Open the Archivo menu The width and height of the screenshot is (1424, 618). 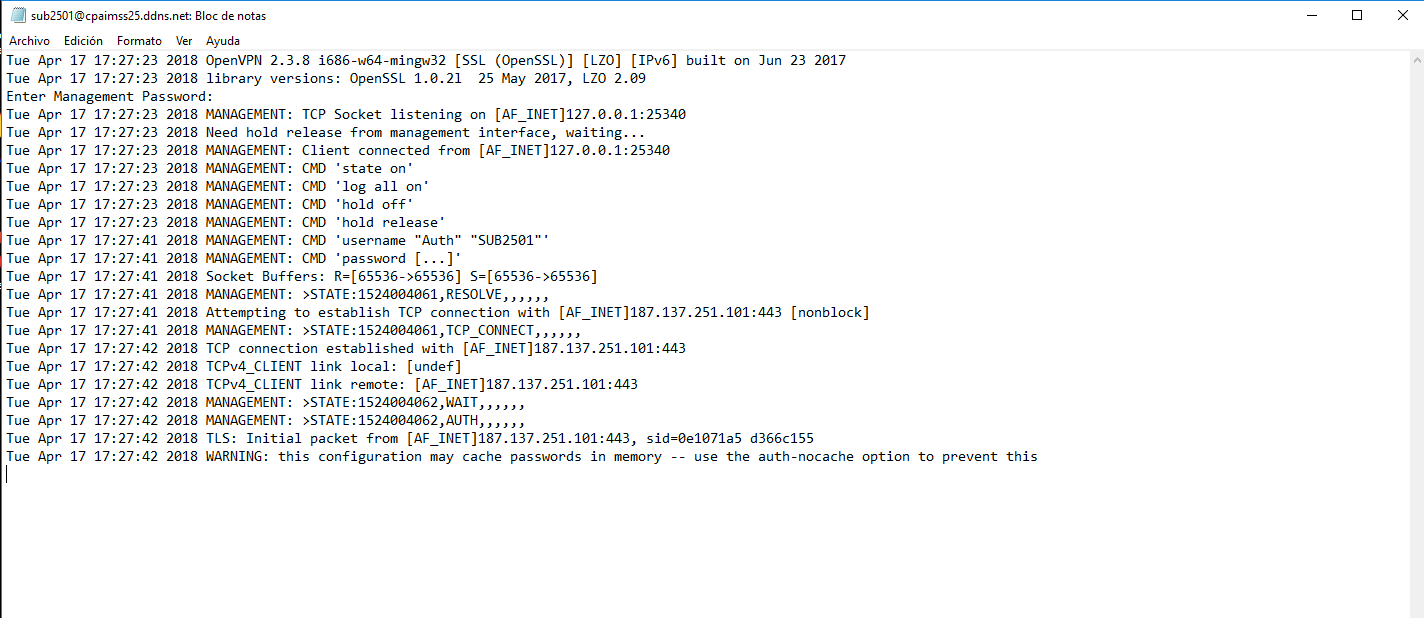coord(29,41)
